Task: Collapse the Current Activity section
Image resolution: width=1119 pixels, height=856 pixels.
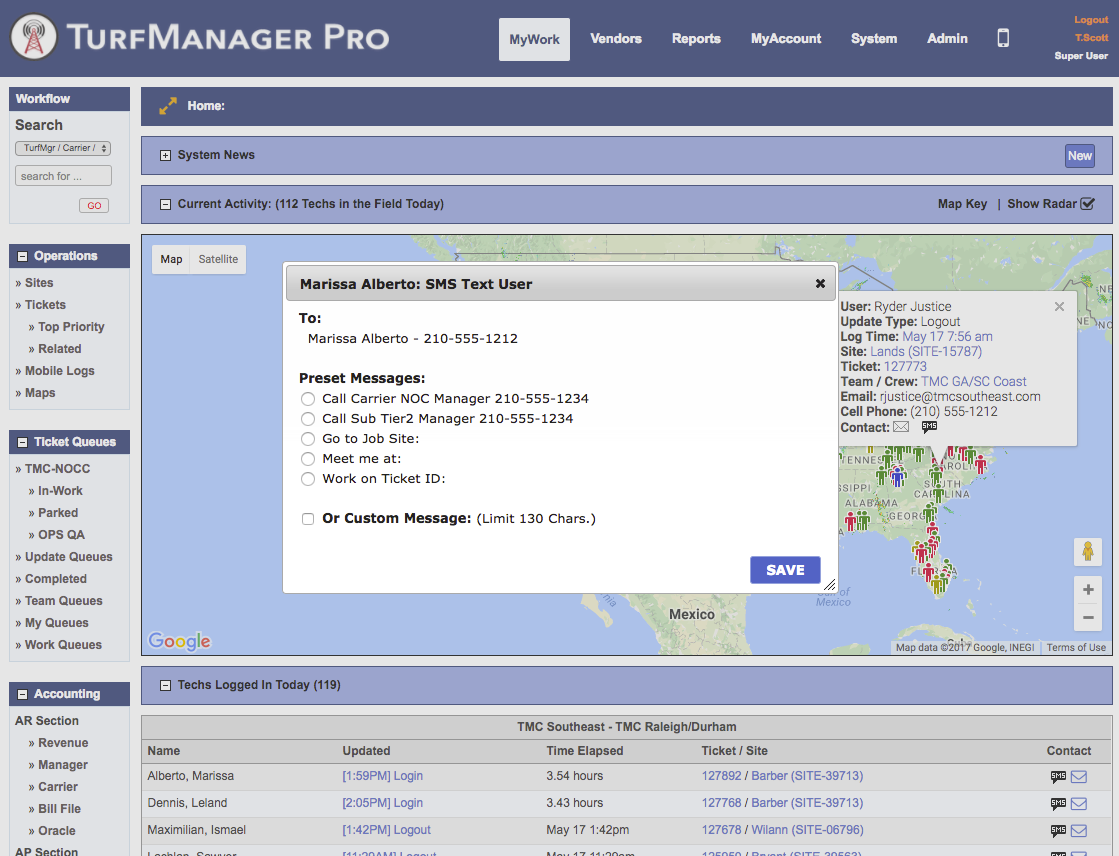Action: tap(166, 204)
